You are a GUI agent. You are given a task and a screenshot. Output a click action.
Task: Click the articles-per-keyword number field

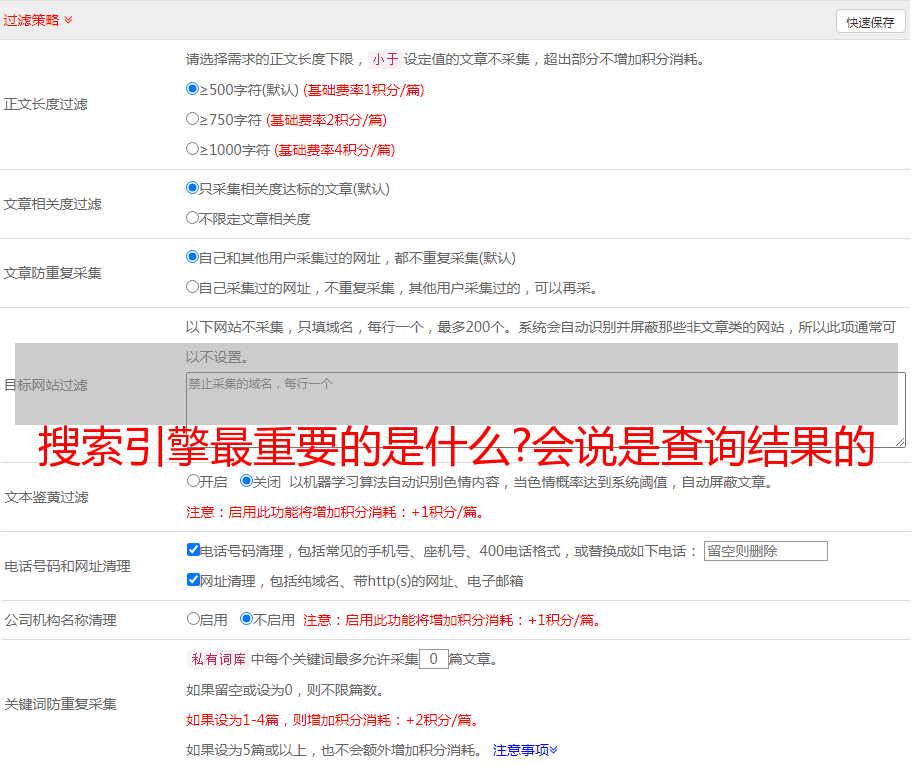[434, 659]
